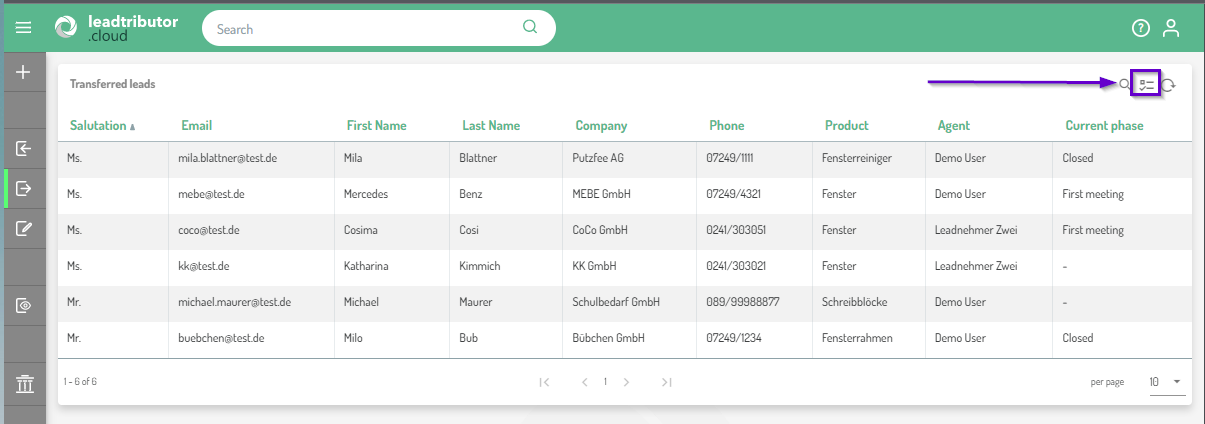The height and width of the screenshot is (424, 1205).
Task: Click the plus icon in sidebar
Action: click(23, 72)
